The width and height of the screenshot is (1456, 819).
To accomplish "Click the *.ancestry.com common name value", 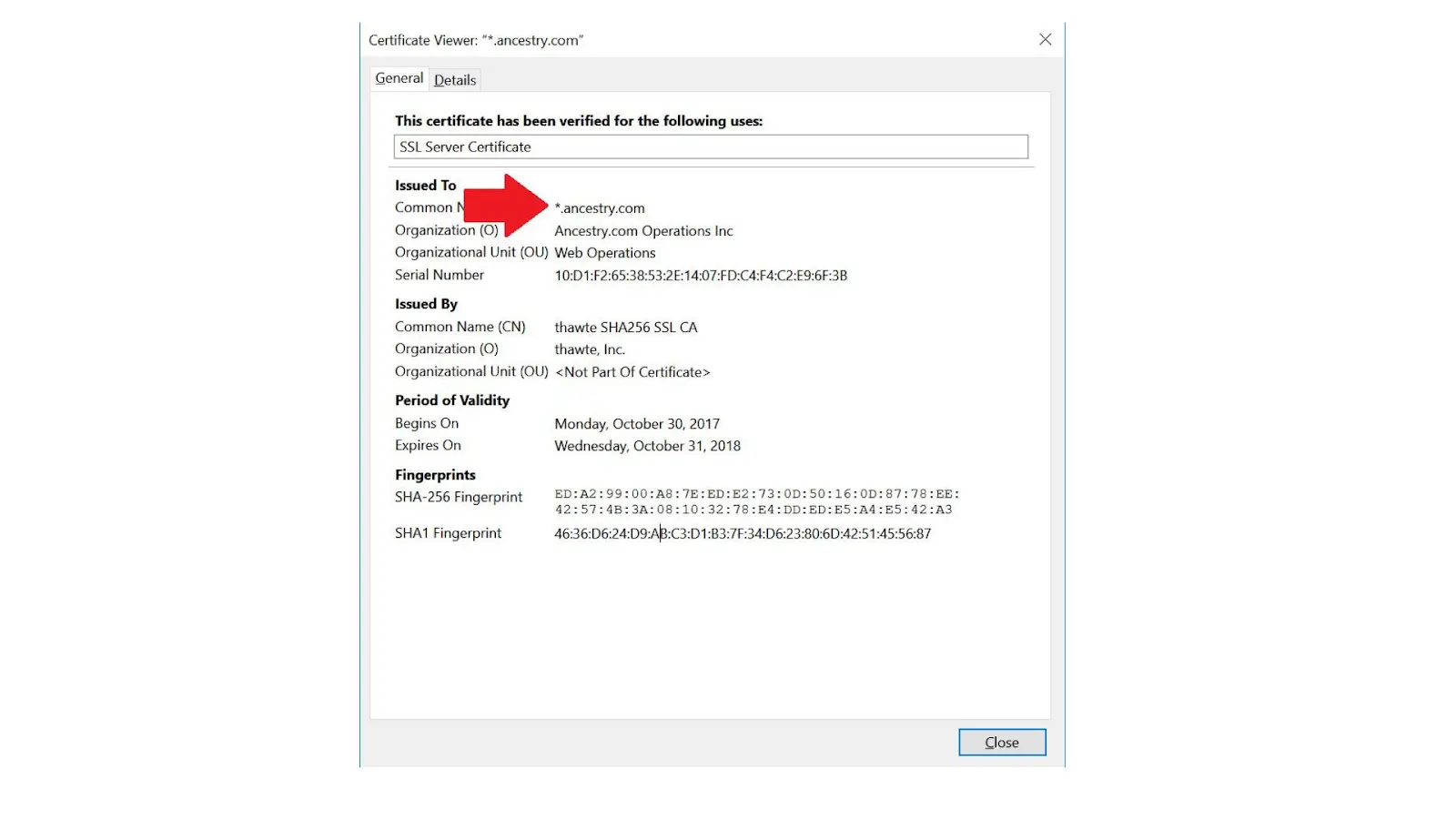I will click(600, 208).
